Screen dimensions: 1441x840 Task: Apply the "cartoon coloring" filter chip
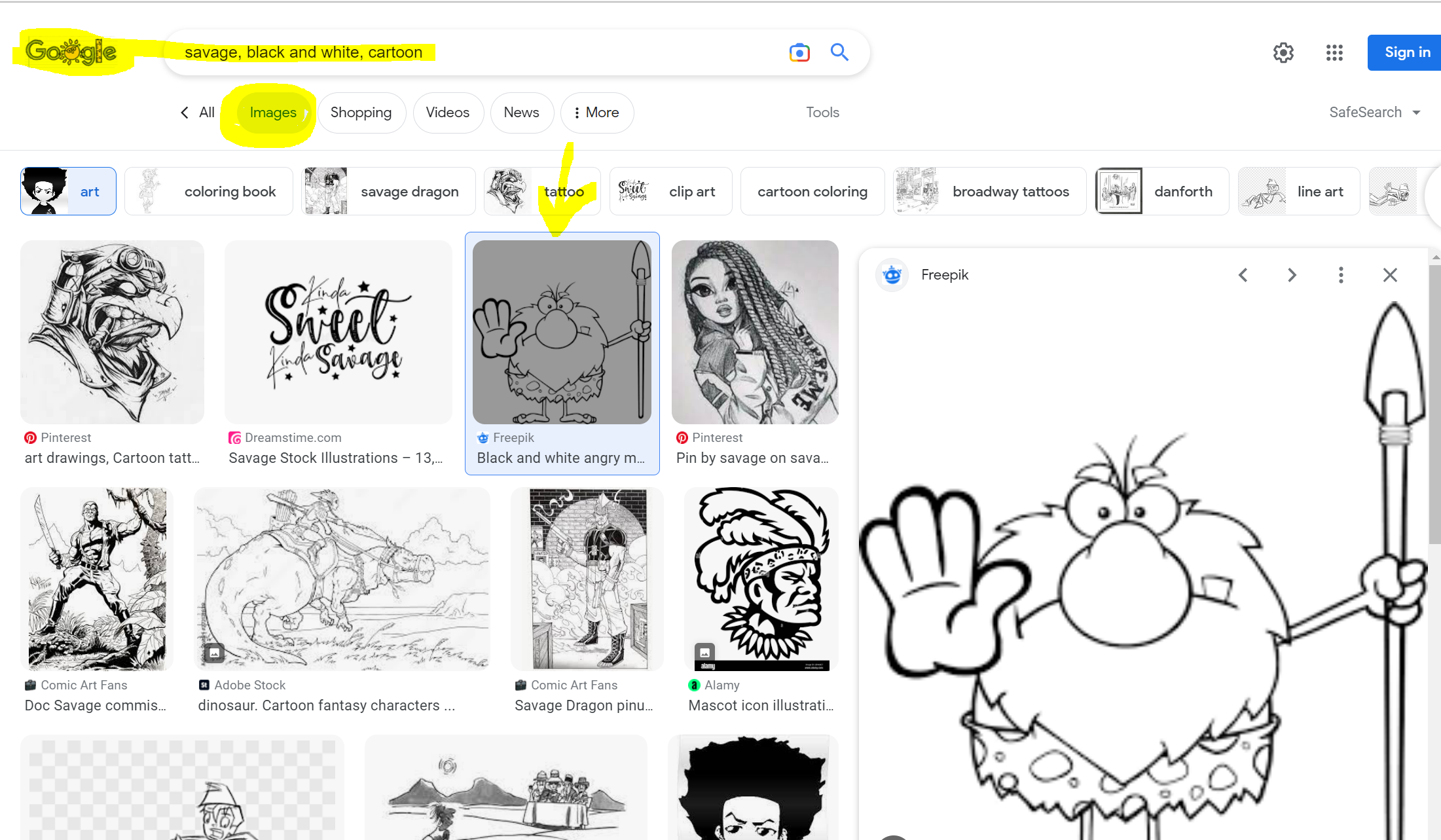coord(812,191)
